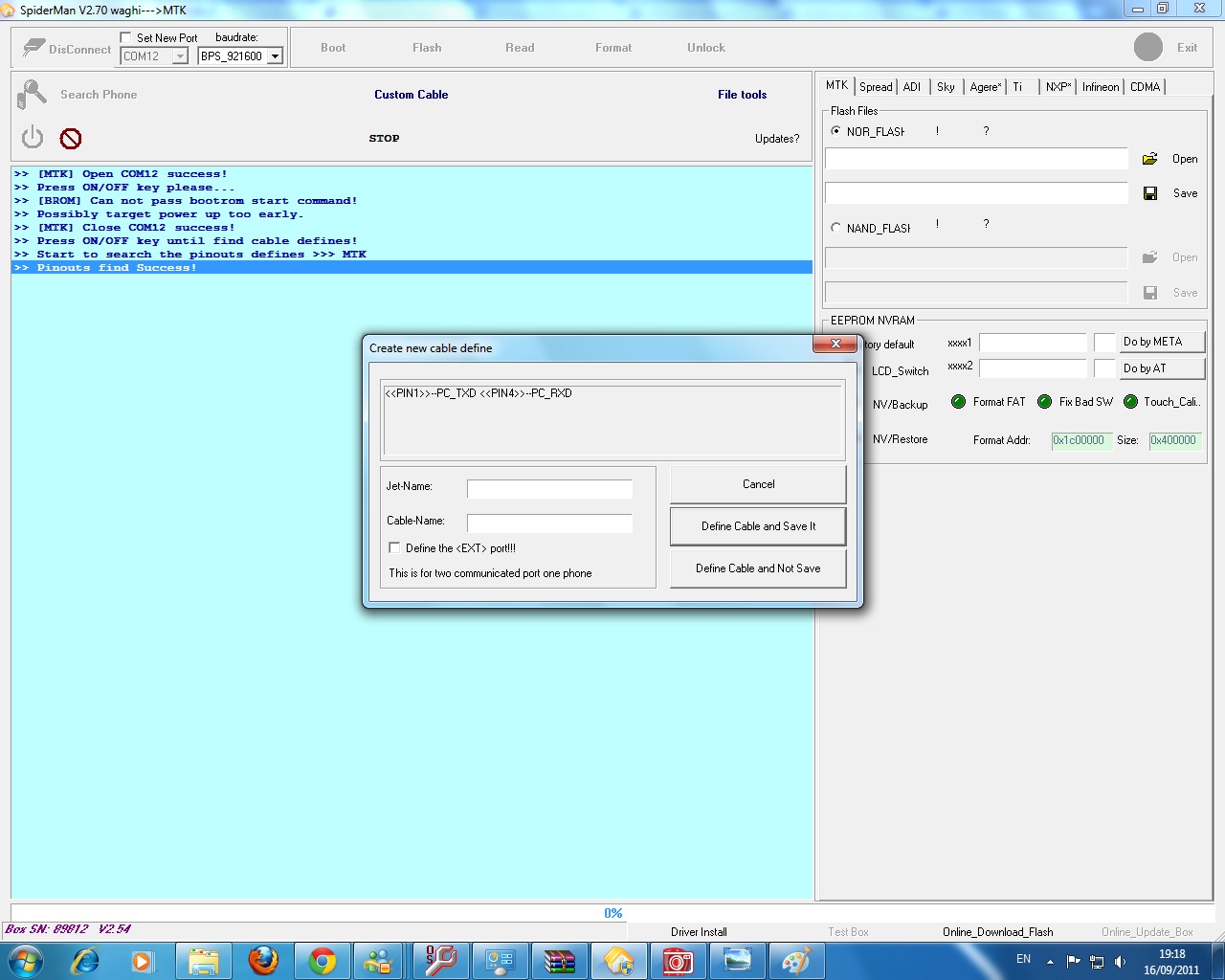Select the NAND_FLASH radio button
The height and width of the screenshot is (980, 1225).
click(835, 228)
